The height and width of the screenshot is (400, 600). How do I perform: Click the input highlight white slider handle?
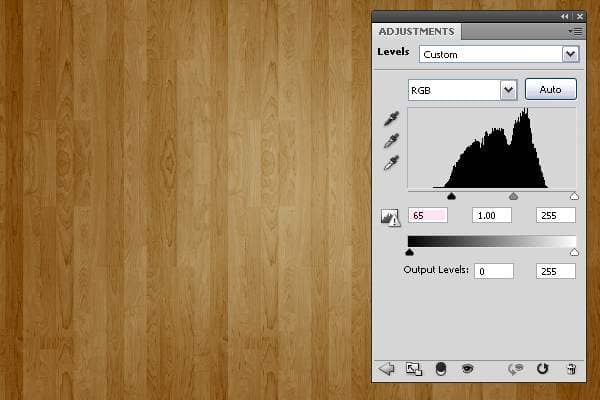click(574, 196)
